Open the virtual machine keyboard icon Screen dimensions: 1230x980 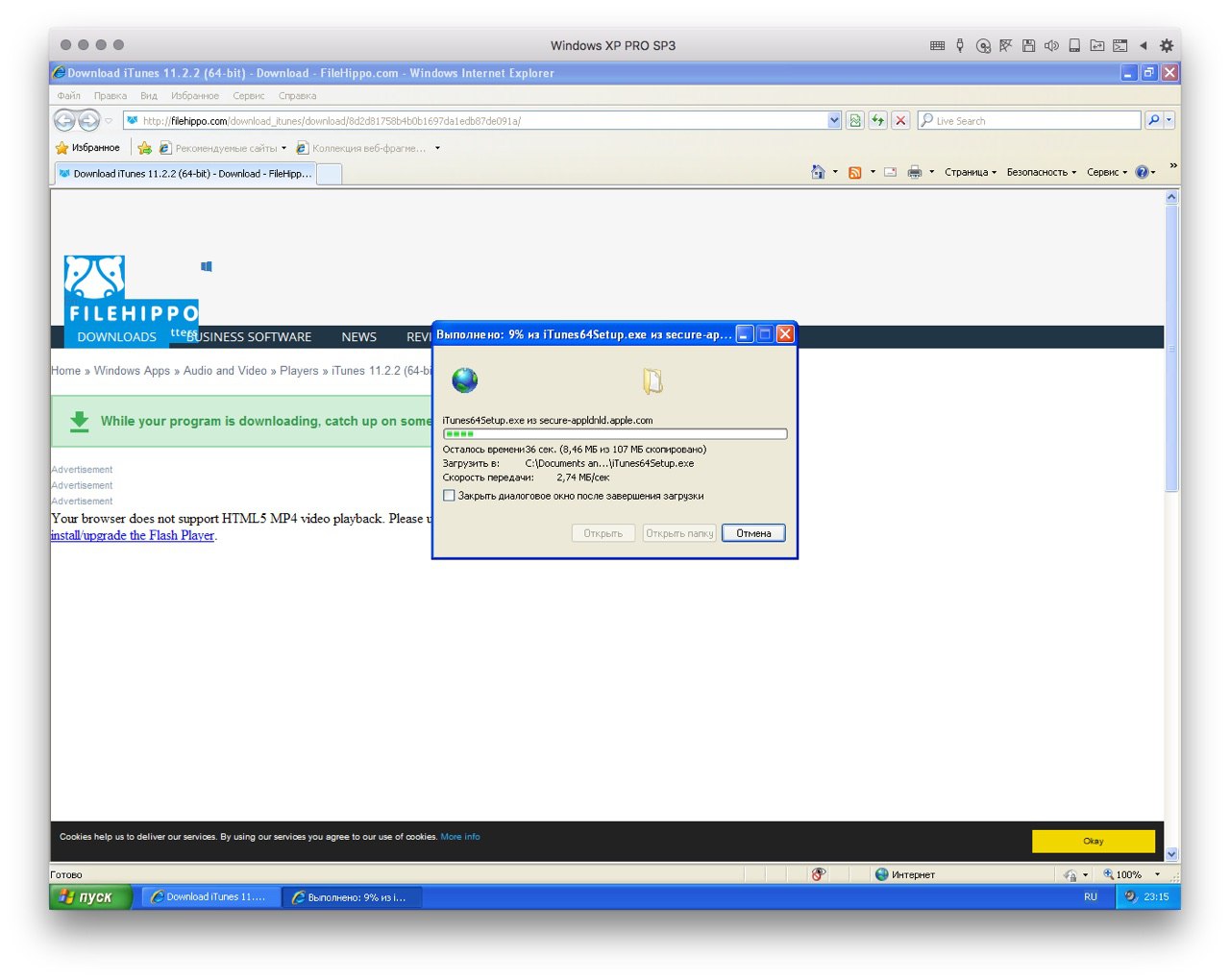click(x=938, y=45)
